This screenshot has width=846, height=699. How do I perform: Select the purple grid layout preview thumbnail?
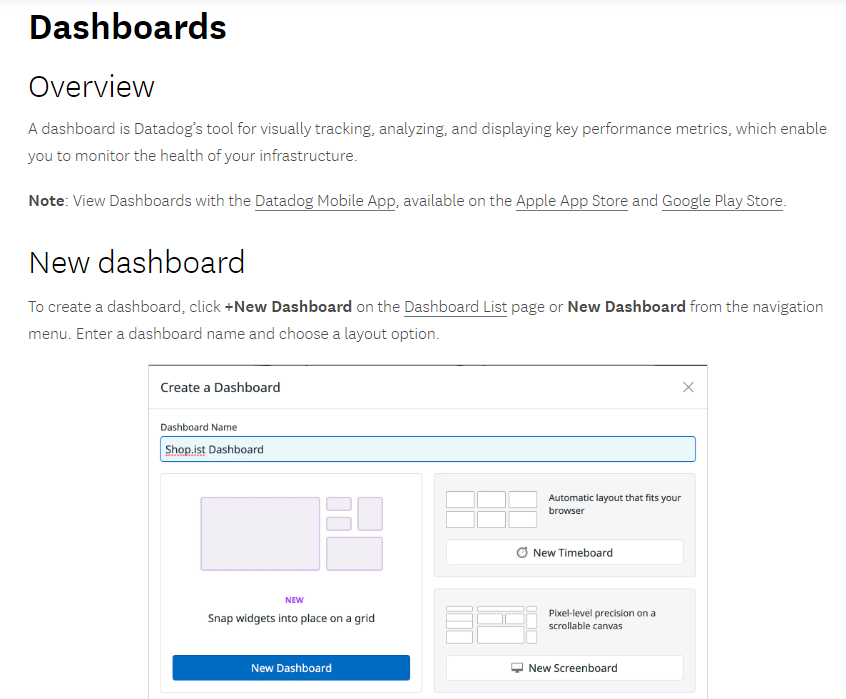pos(292,533)
